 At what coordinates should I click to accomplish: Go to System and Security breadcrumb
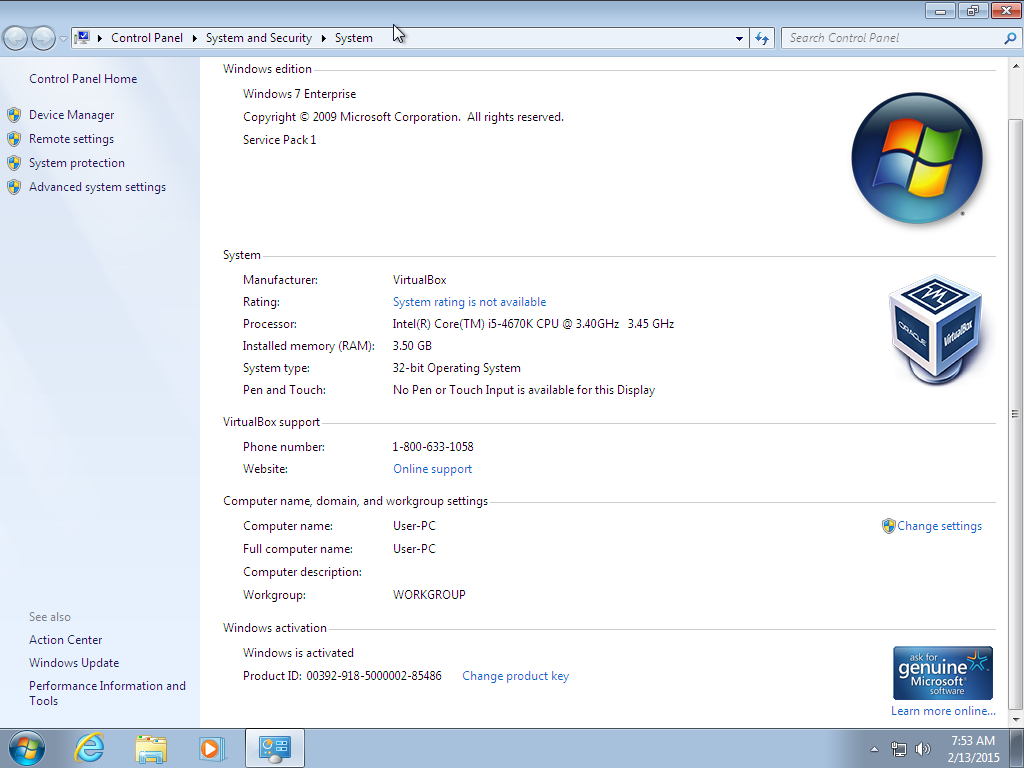[x=259, y=38]
